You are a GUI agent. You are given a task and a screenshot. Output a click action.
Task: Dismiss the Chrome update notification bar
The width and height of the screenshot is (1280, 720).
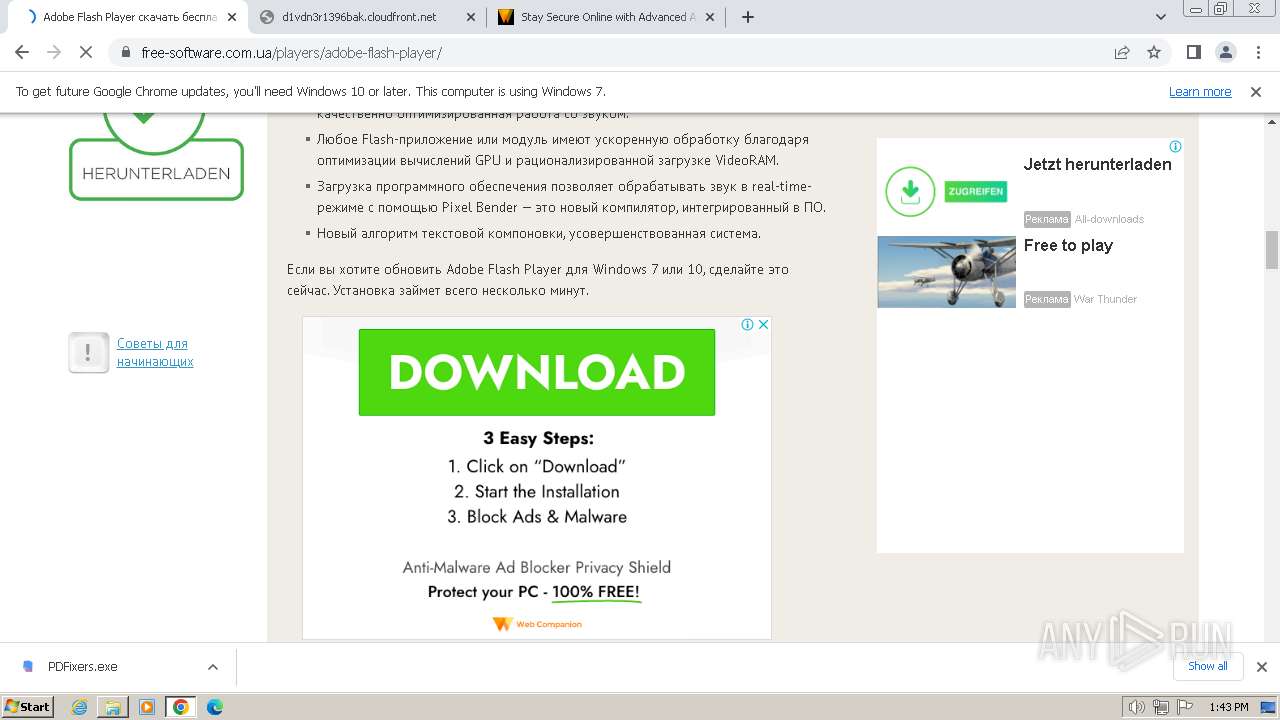point(1256,91)
